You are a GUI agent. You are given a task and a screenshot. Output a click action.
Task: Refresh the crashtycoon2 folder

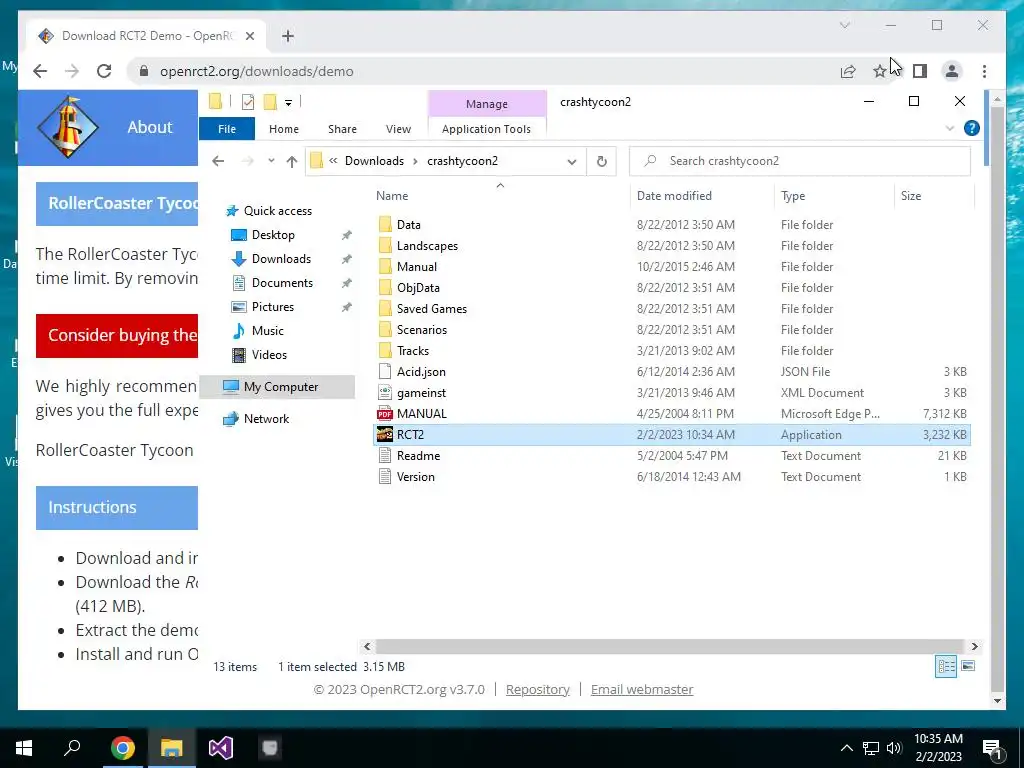tap(601, 161)
